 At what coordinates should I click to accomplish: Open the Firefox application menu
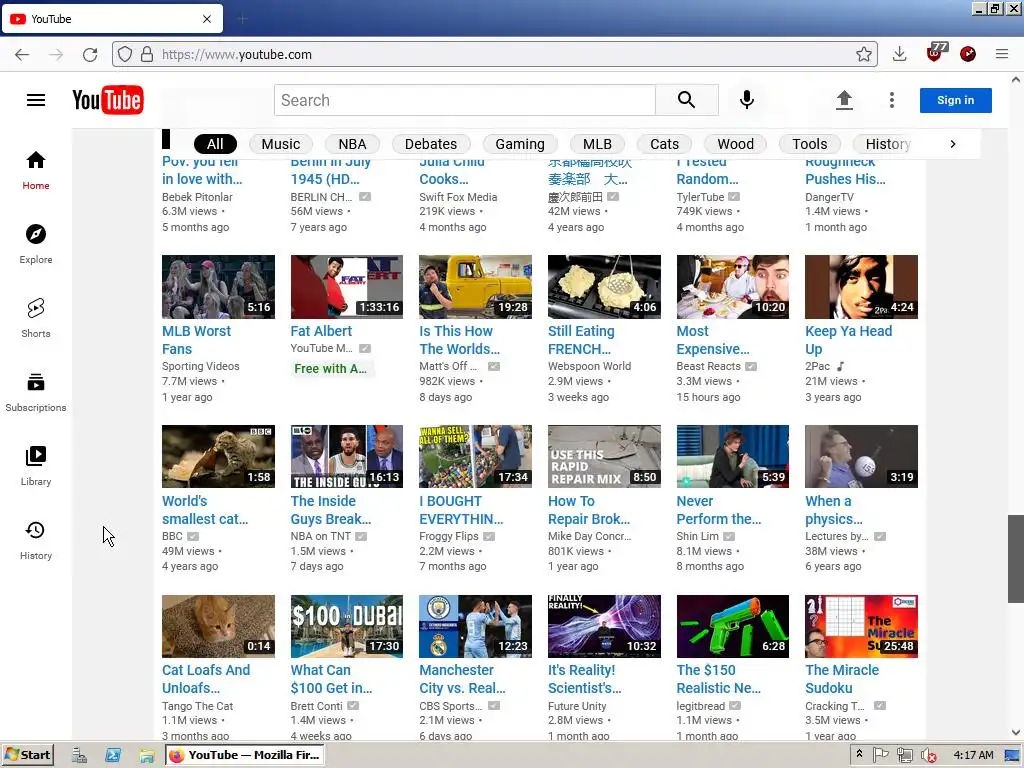coord(1002,54)
